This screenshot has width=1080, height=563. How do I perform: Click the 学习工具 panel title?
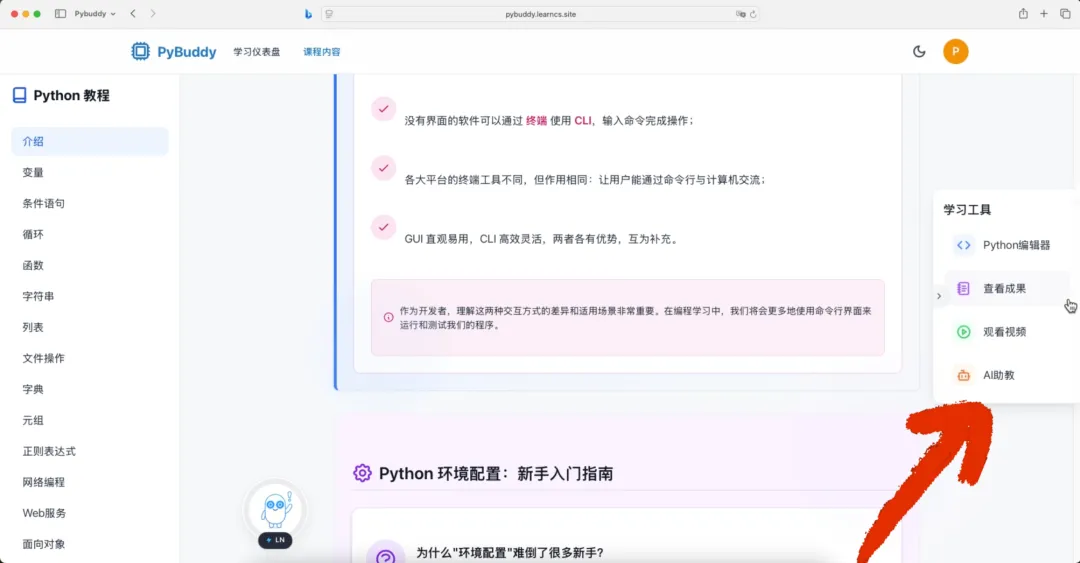pyautogui.click(x=967, y=209)
